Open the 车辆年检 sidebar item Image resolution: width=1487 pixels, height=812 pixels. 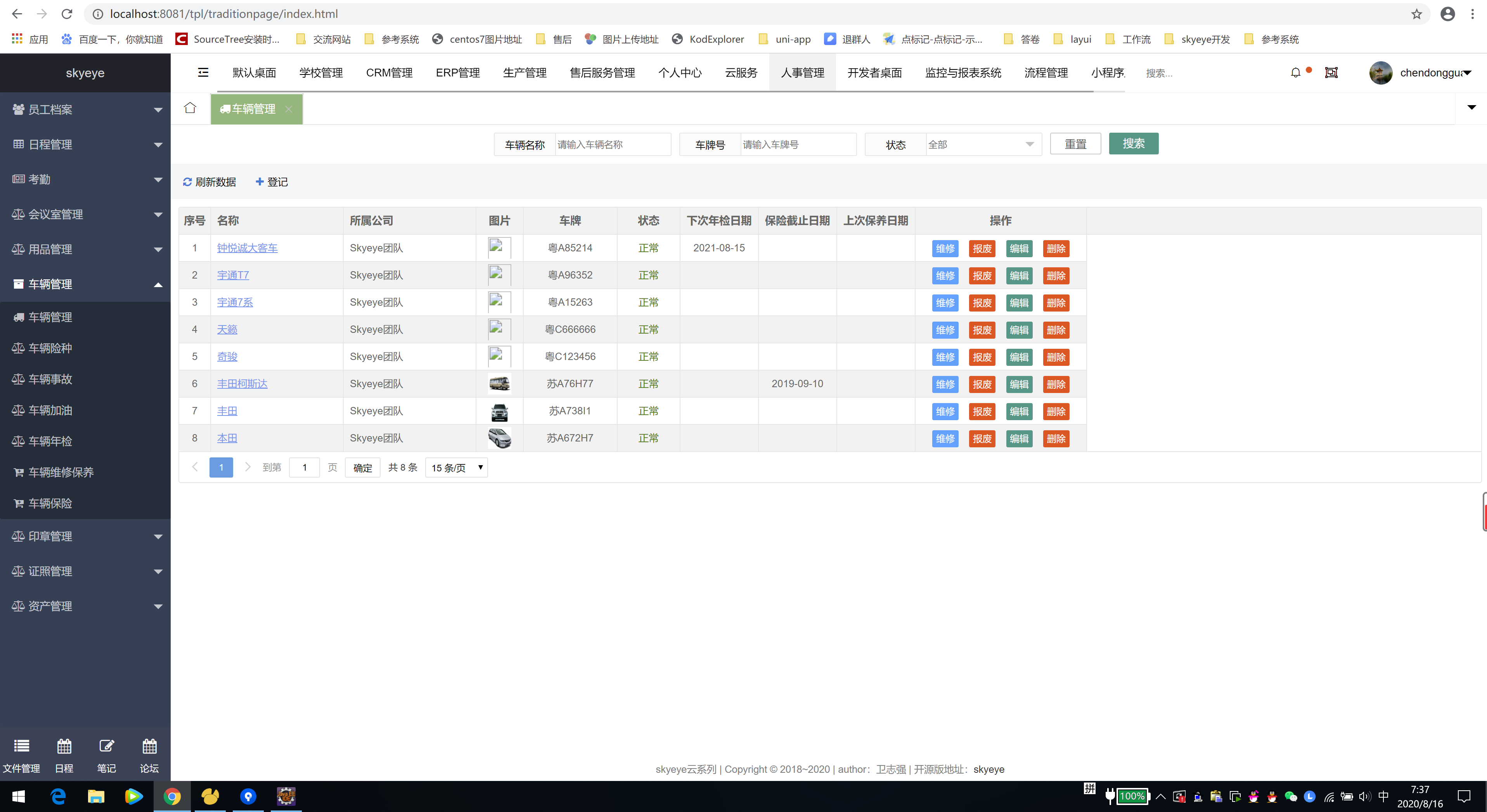coord(51,441)
